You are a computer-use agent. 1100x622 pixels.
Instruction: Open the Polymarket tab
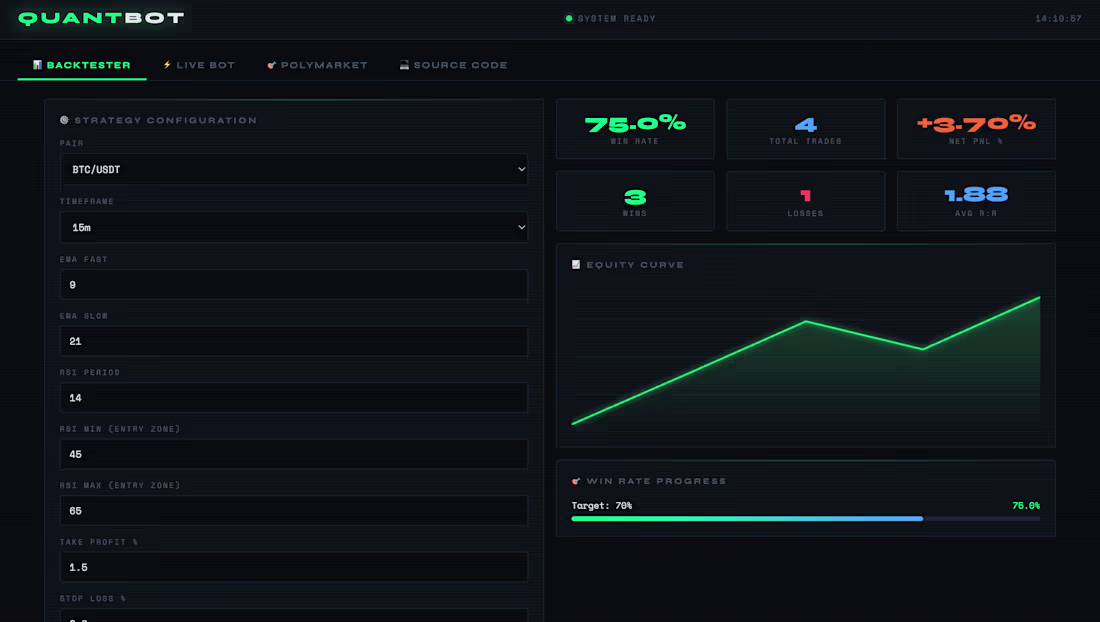(x=317, y=65)
